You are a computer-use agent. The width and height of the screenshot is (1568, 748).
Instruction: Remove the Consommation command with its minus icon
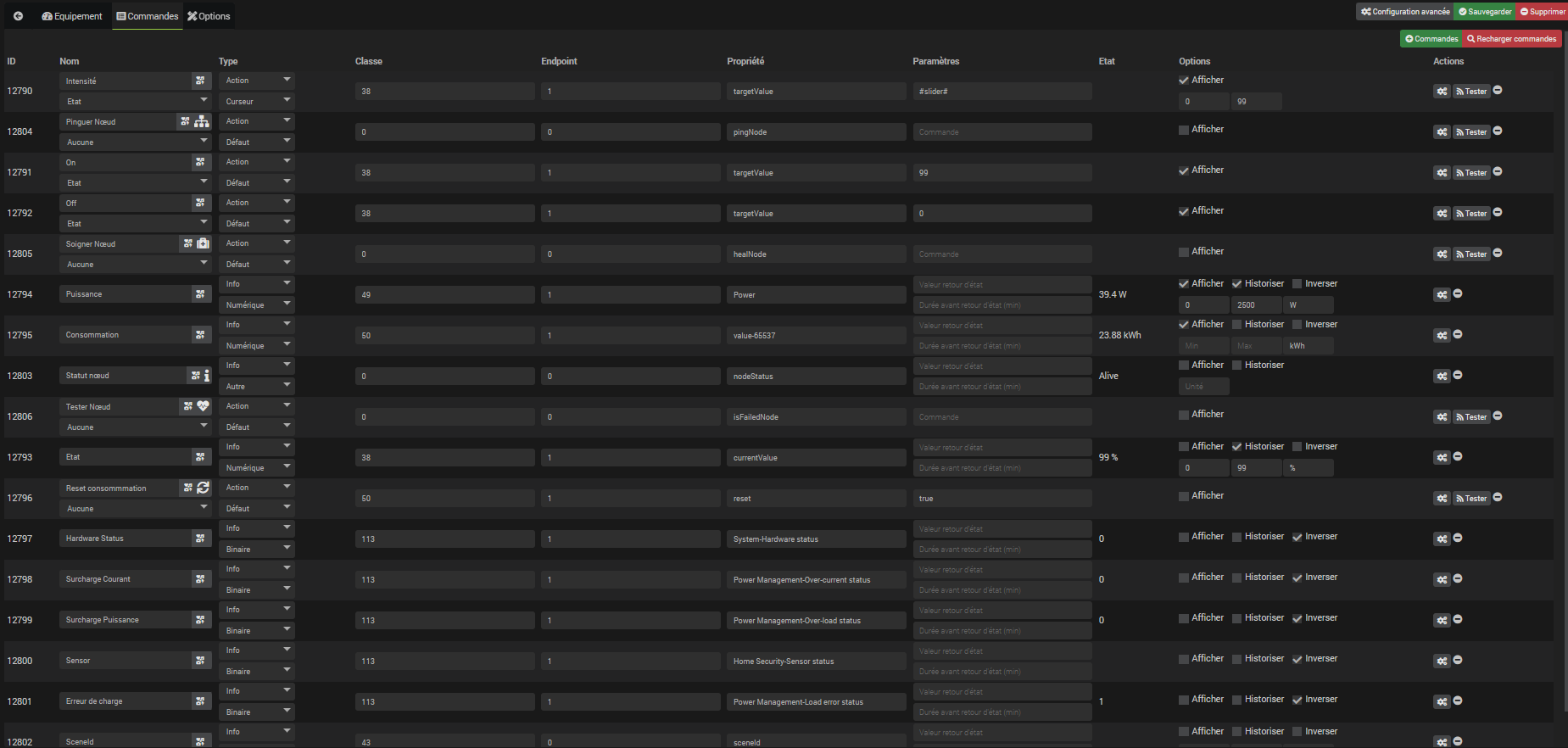click(1458, 334)
